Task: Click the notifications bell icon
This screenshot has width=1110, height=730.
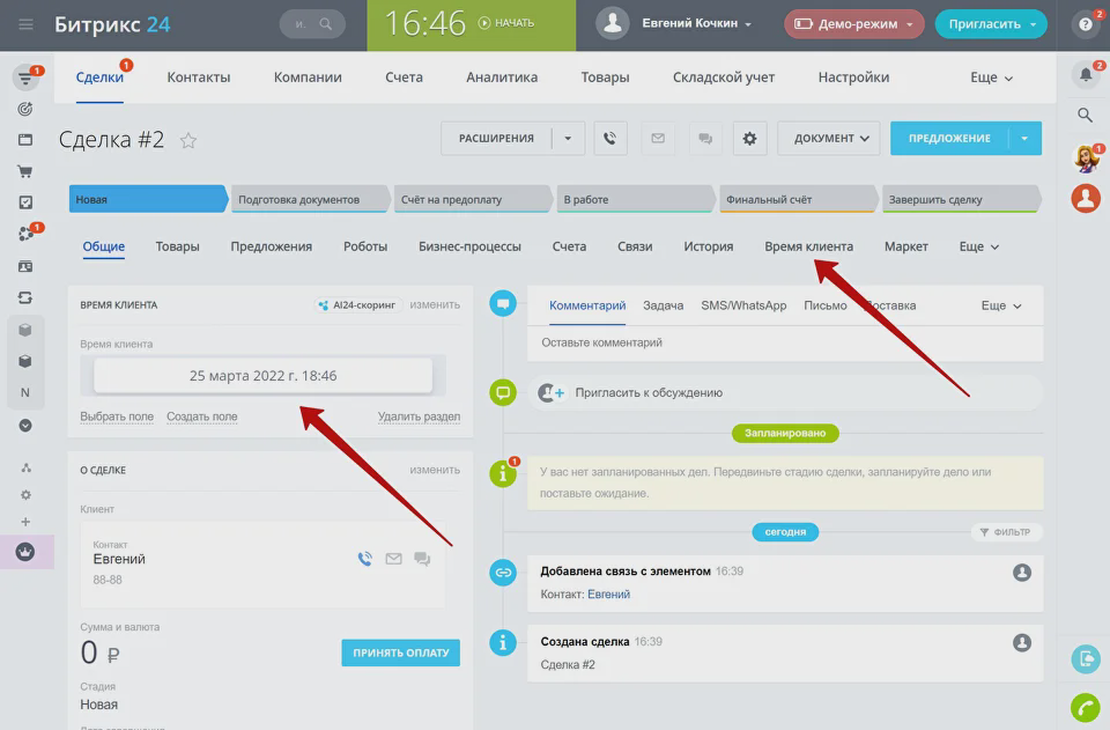Action: 1085,74
